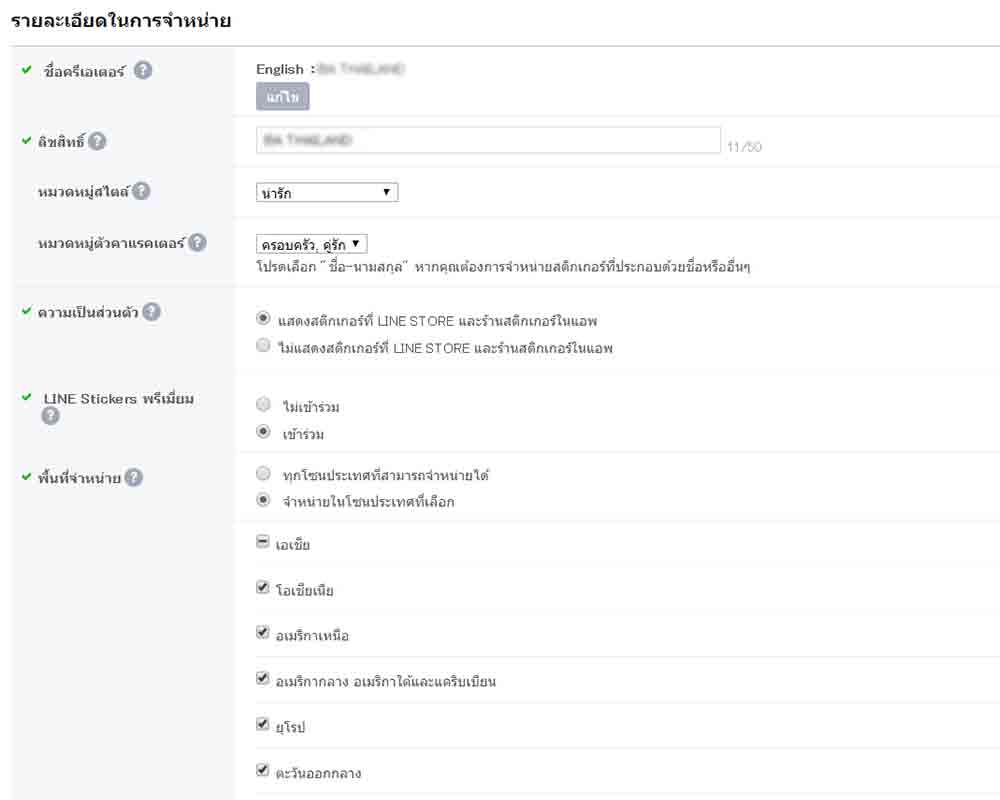The width and height of the screenshot is (1000, 800).
Task: Expand ครอบครัว, คู่รัก character category dropdown
Action: (312, 243)
